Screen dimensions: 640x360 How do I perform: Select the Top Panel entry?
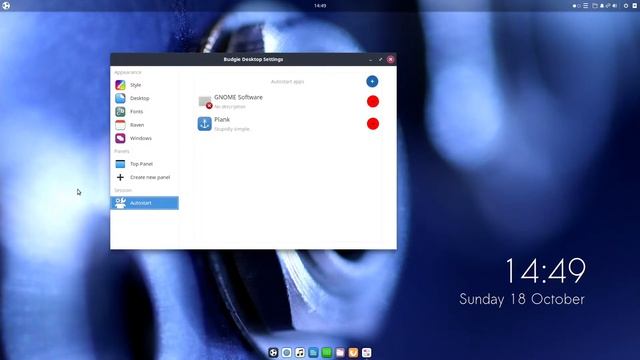(x=144, y=164)
